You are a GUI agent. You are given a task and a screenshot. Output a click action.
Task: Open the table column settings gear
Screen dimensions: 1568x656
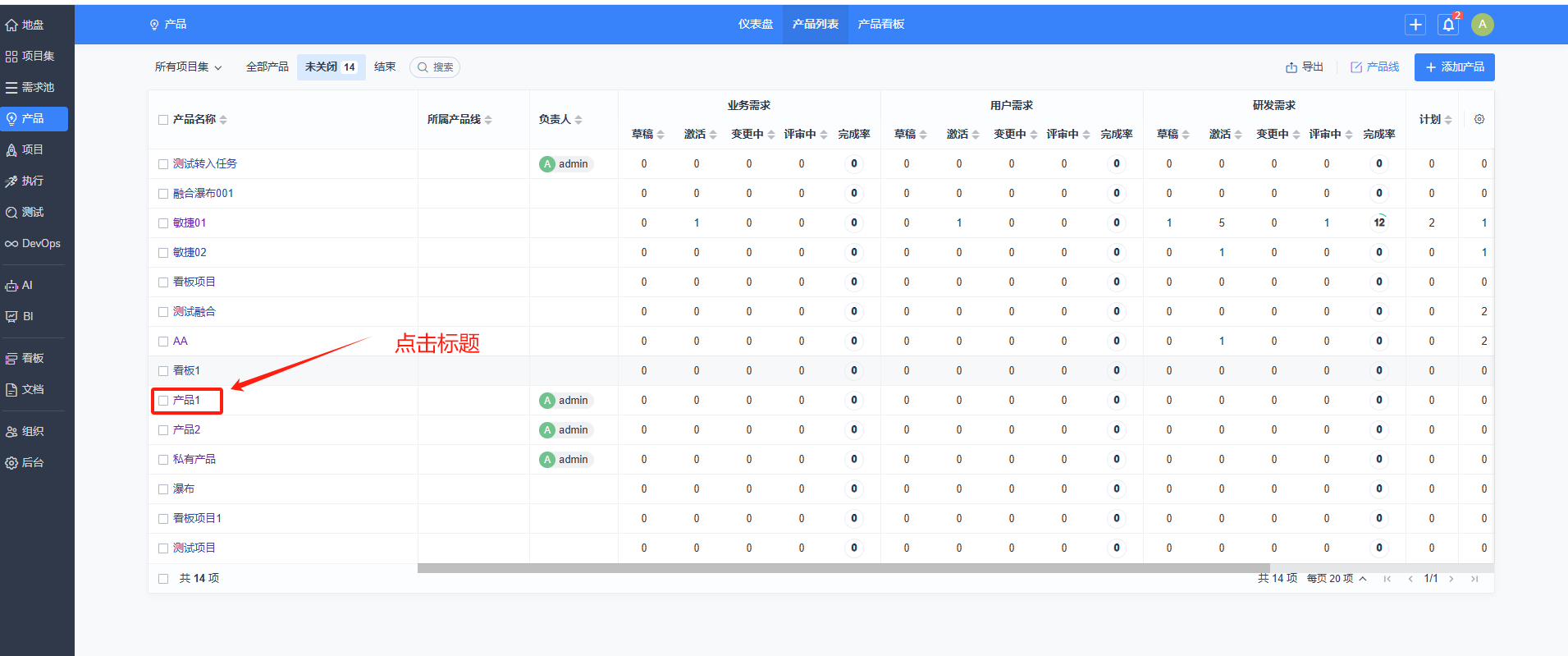1479,119
